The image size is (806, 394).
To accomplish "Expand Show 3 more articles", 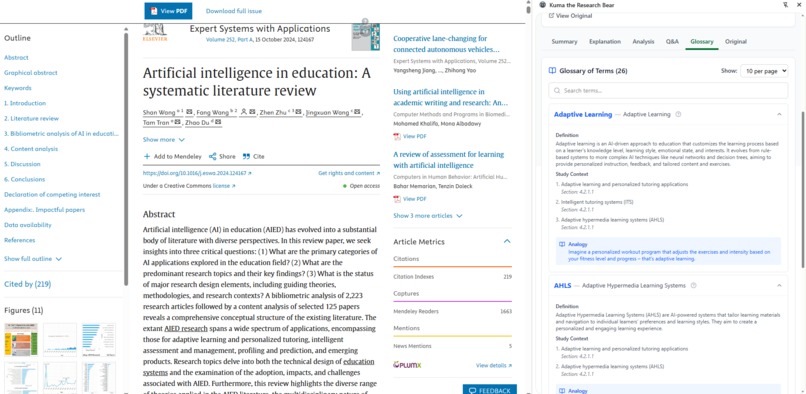I will click(428, 216).
